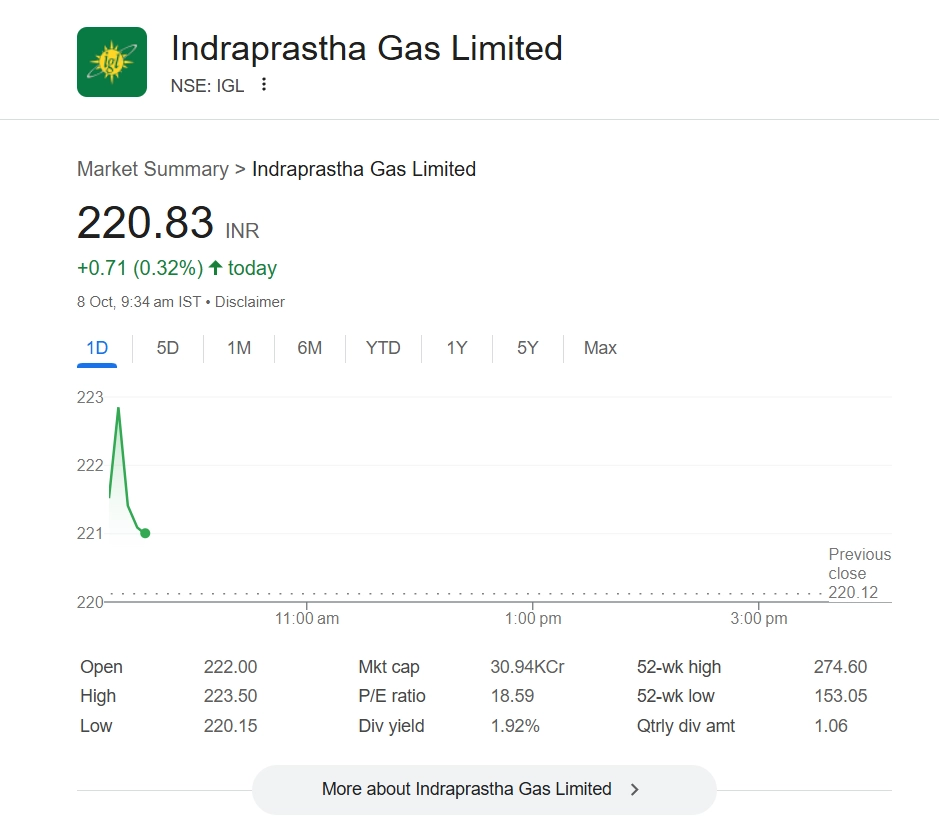Click More about Indraprastha Gas Limited button

[x=484, y=789]
